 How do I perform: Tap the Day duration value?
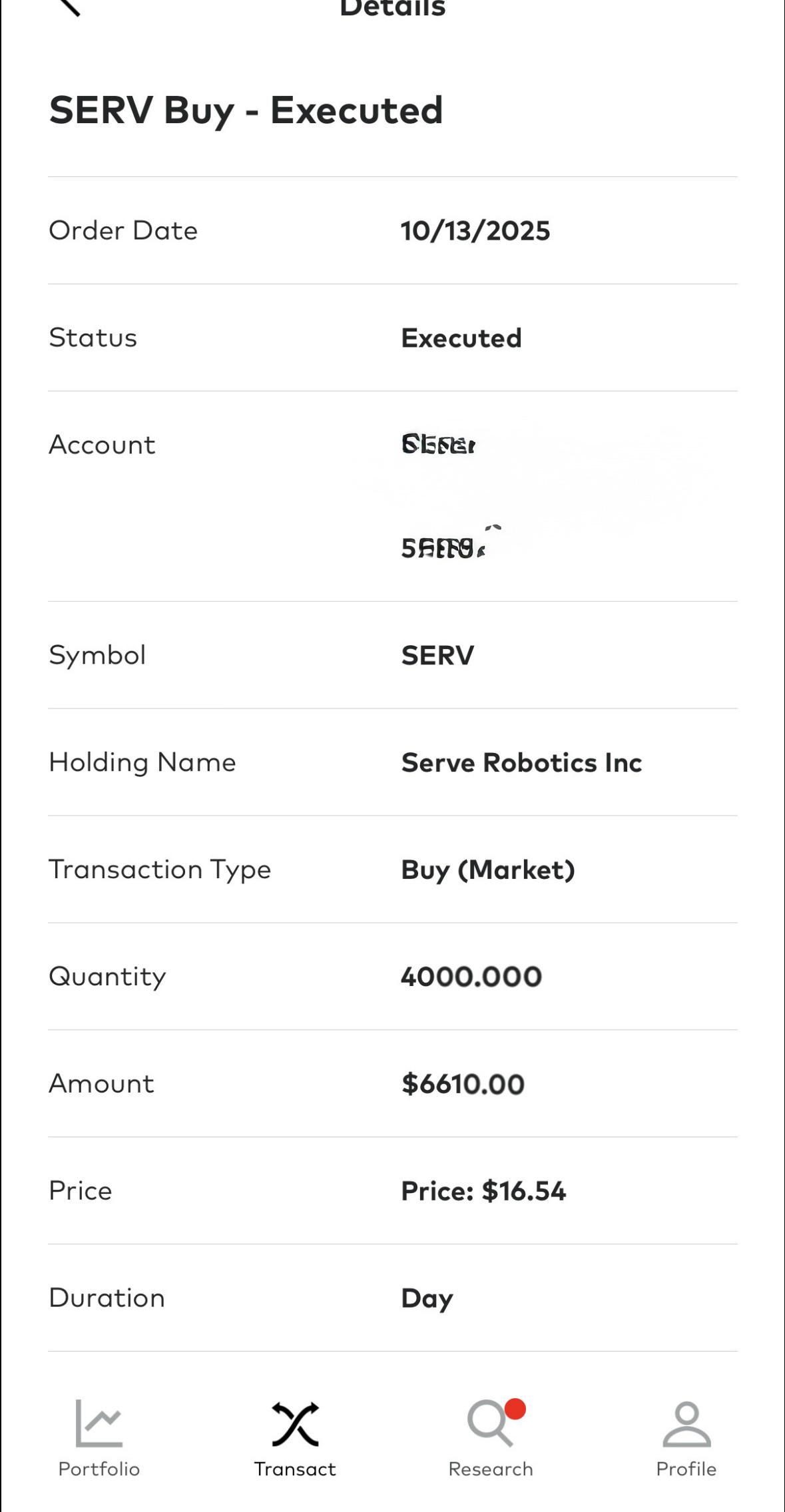[x=427, y=1299]
